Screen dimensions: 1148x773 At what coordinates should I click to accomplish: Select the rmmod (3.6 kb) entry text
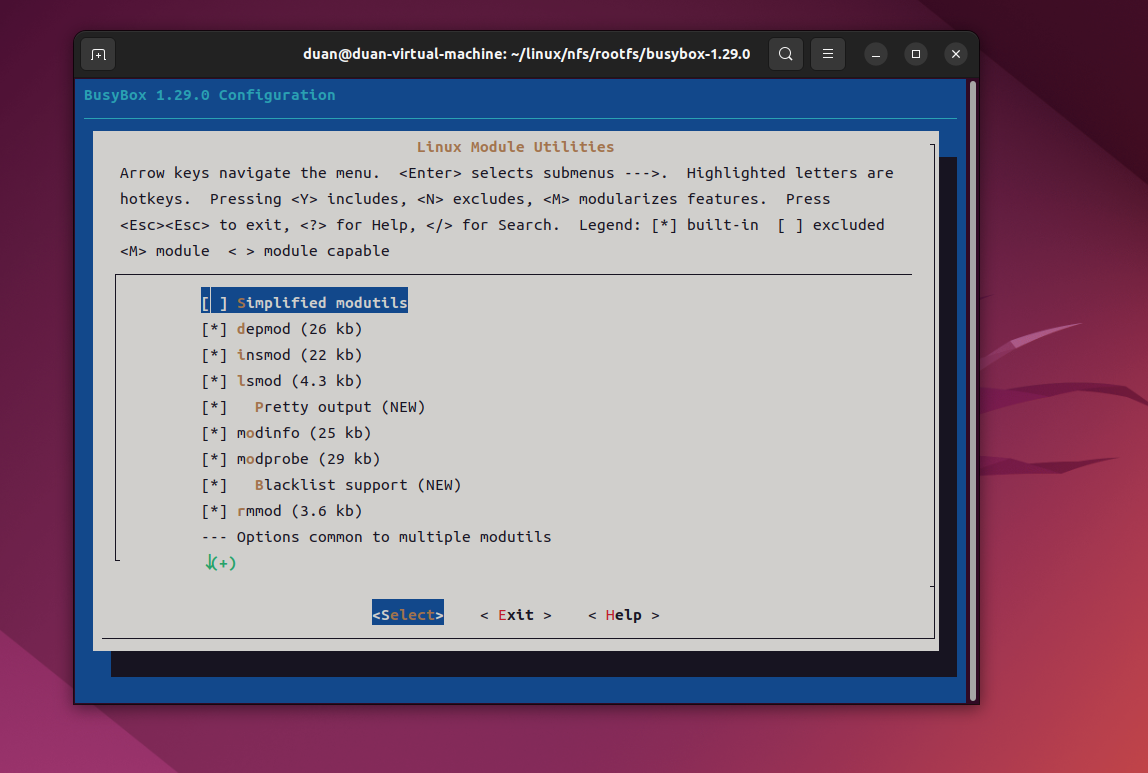tap(299, 511)
